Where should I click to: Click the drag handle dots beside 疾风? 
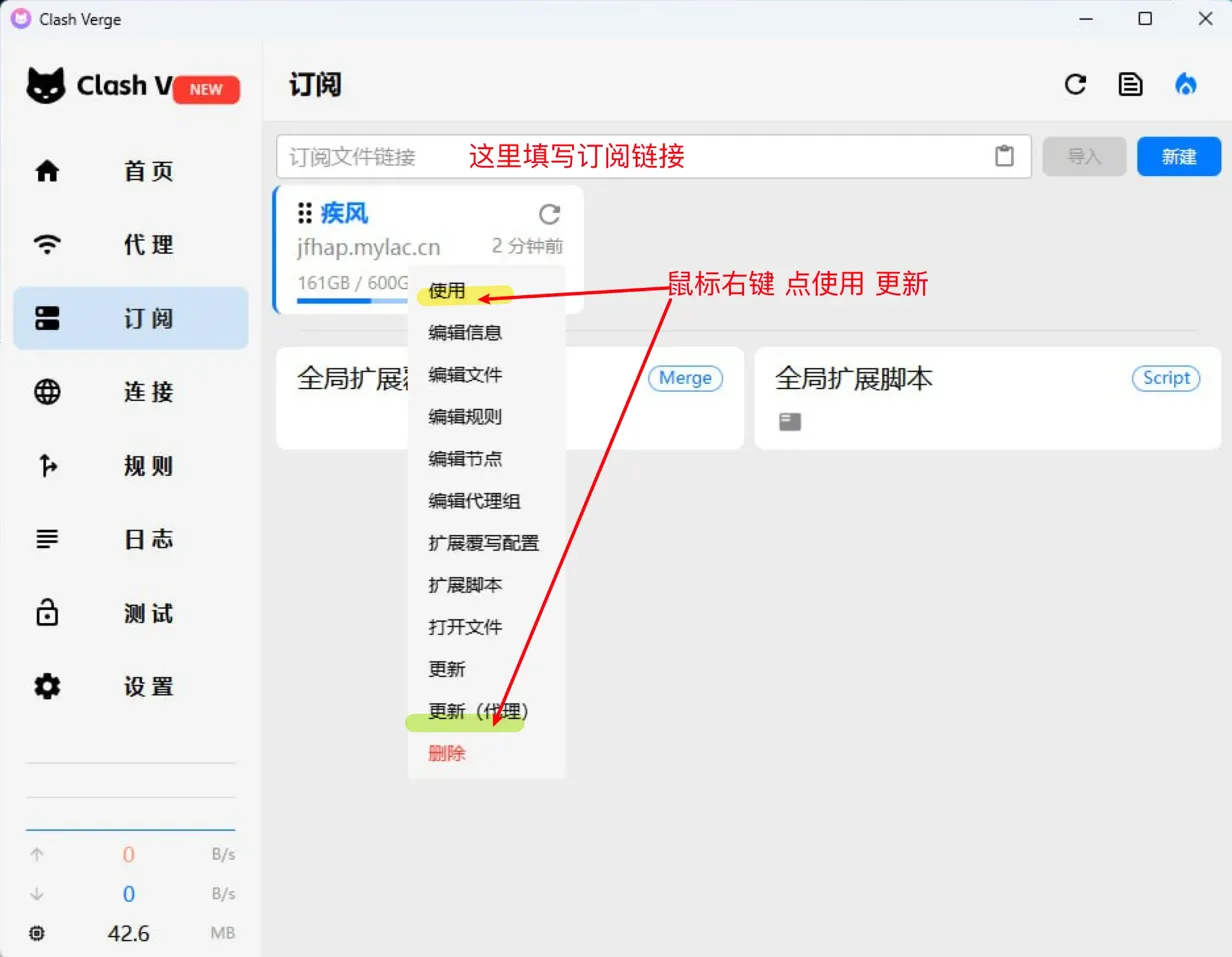pyautogui.click(x=305, y=213)
